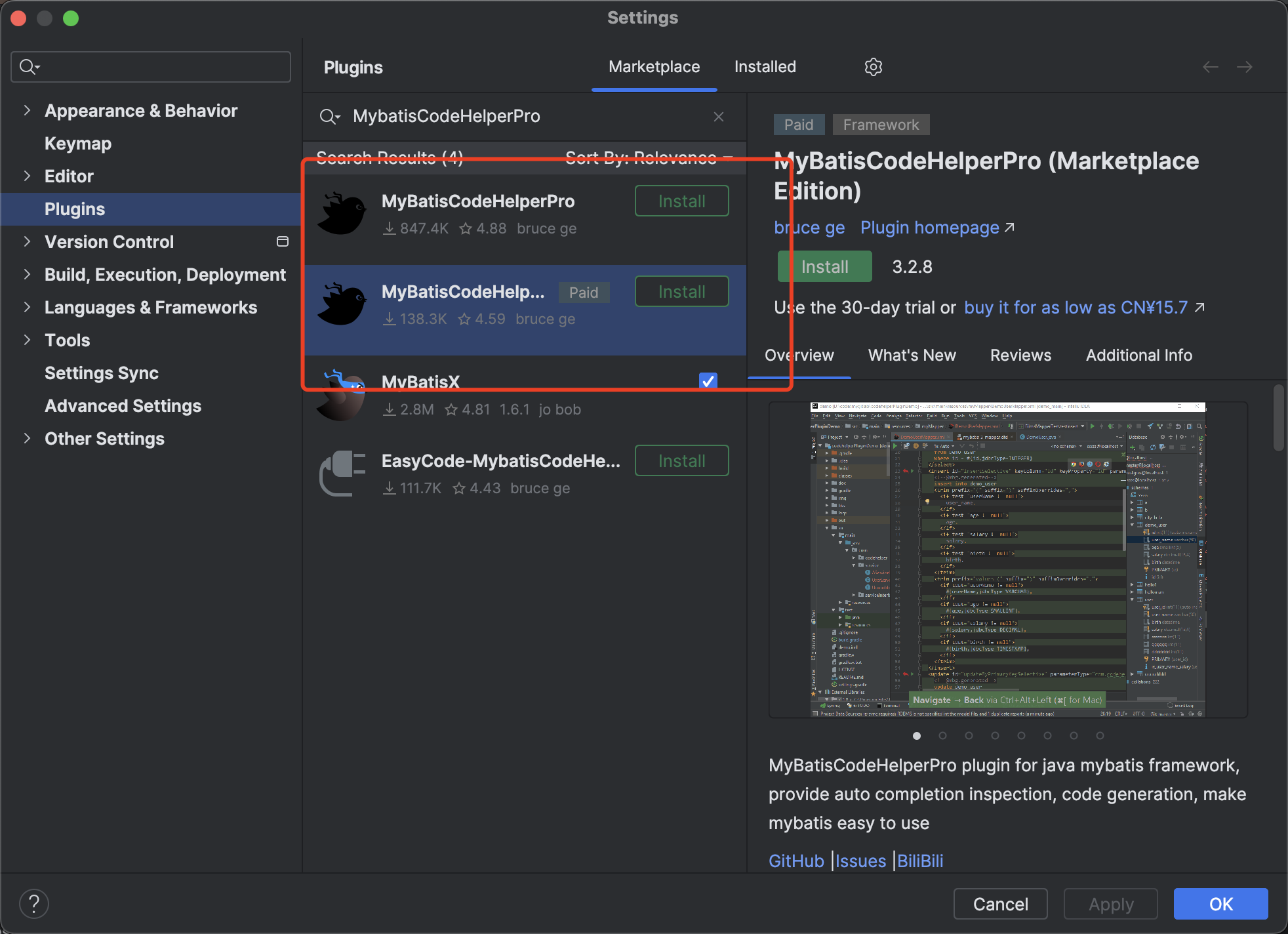This screenshot has width=1288, height=934.
Task: Expand the Version Control section
Action: 27,241
